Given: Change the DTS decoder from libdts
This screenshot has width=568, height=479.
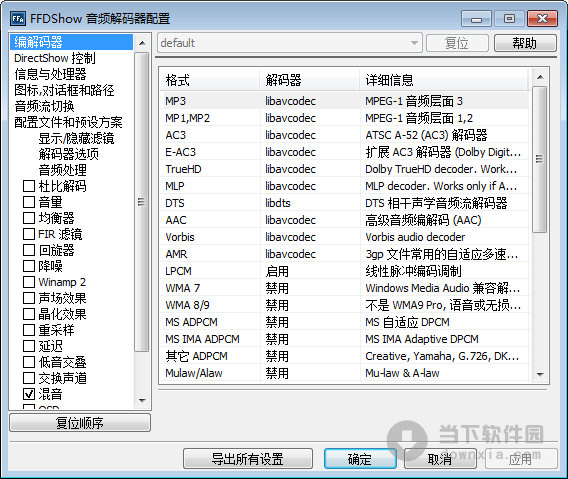Looking at the screenshot, I should pyautogui.click(x=277, y=203).
